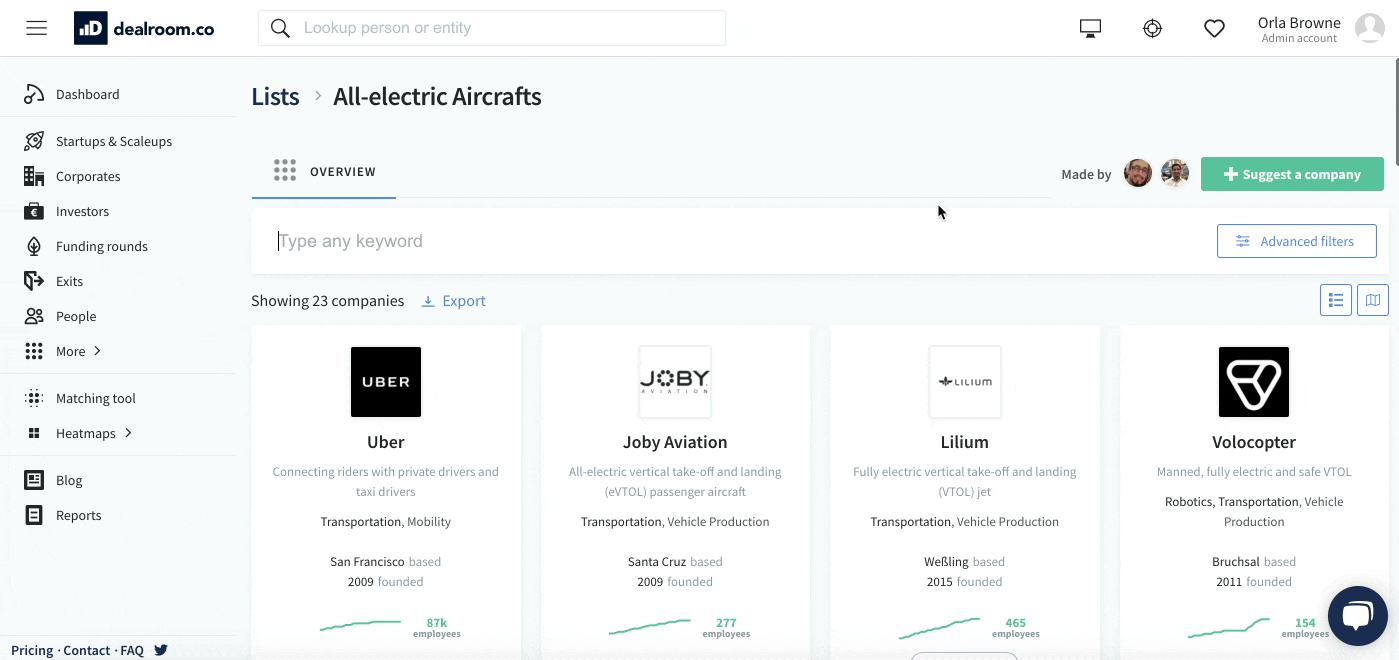This screenshot has height=660, width=1399.
Task: Click the Export link
Action: point(464,301)
